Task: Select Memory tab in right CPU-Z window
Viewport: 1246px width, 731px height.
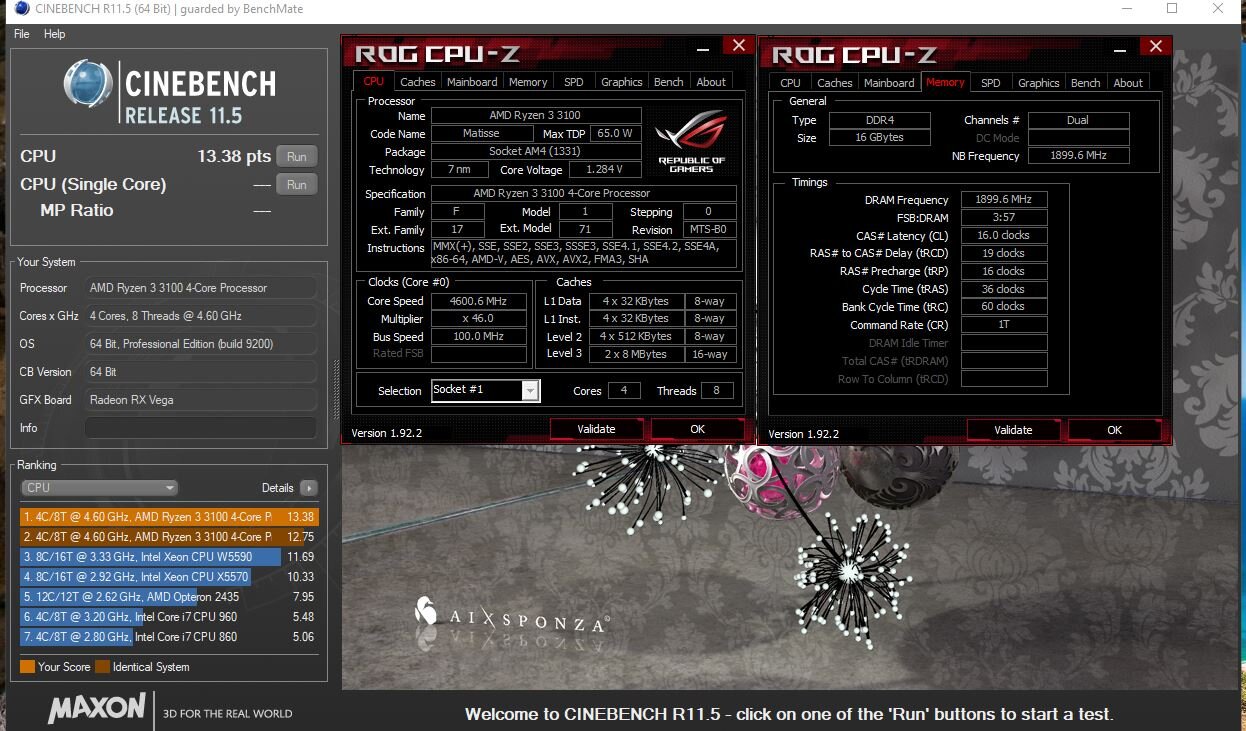Action: point(945,82)
